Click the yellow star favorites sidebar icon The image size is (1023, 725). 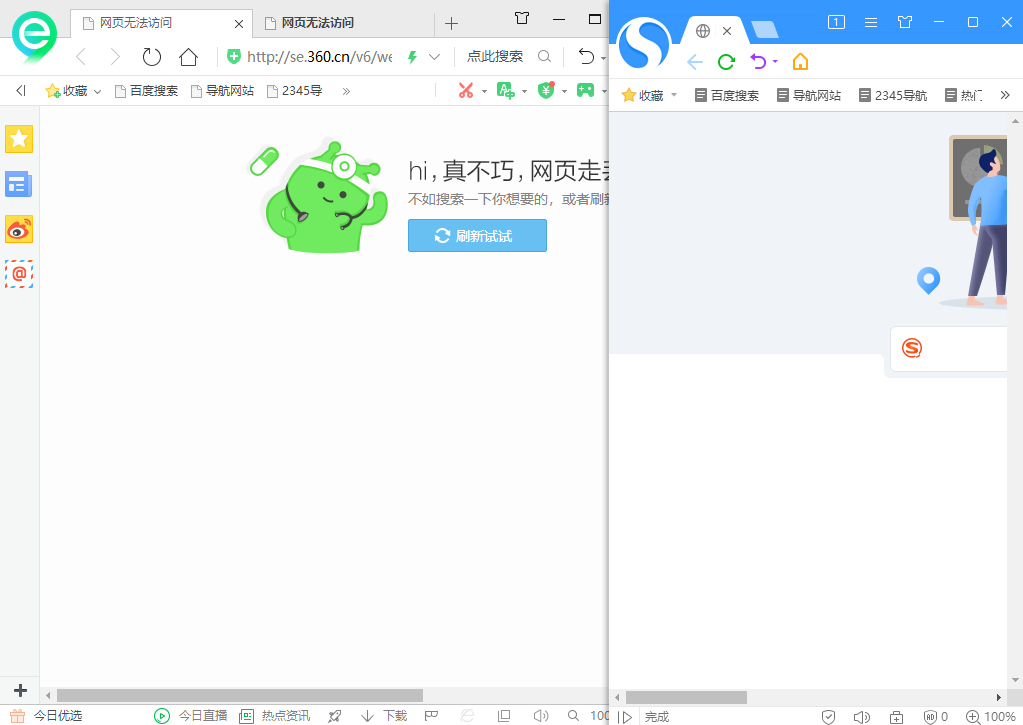[19, 139]
